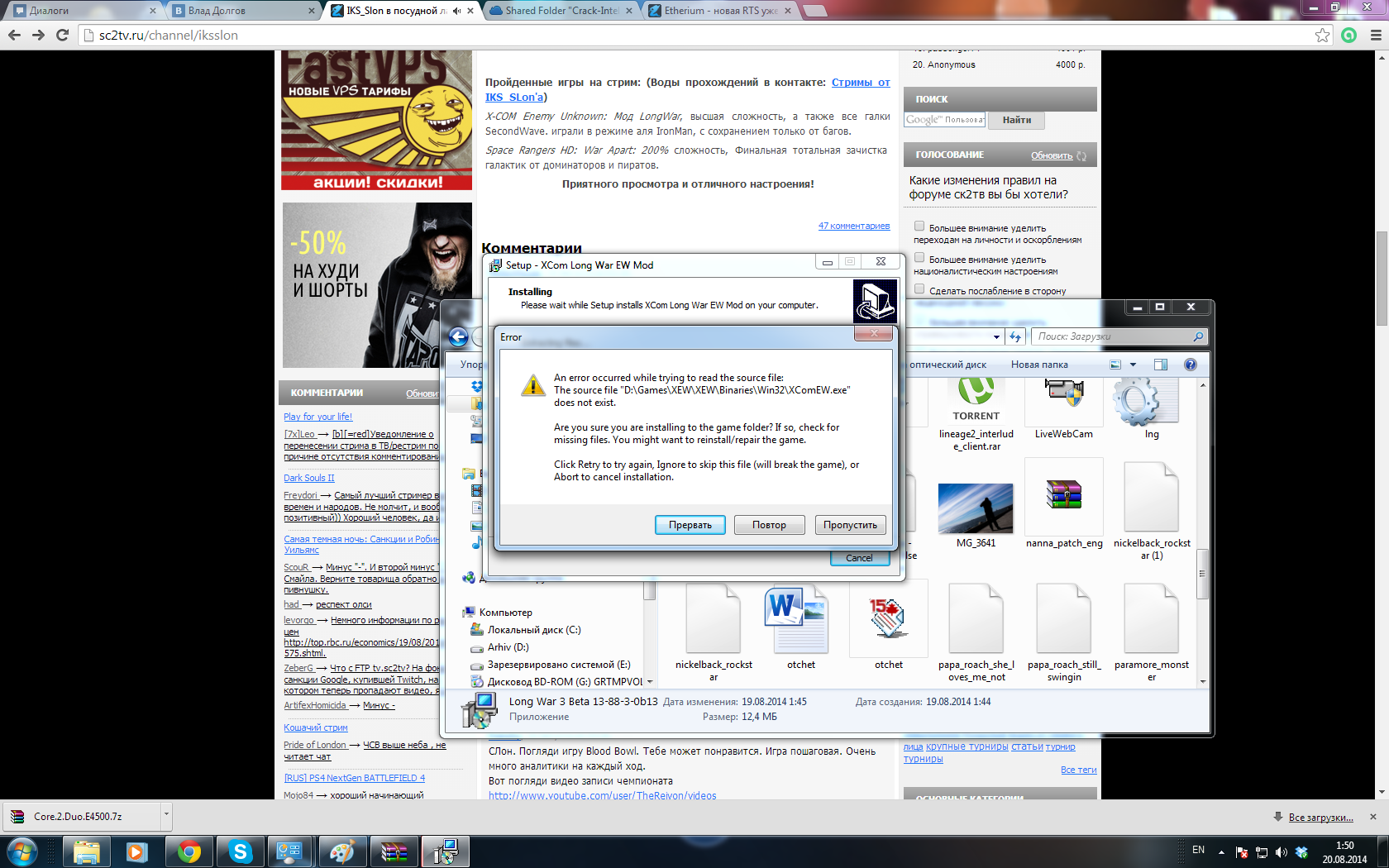Mute the IKS_Slon tab audio icon
Image resolution: width=1389 pixels, height=868 pixels.
coord(456,11)
